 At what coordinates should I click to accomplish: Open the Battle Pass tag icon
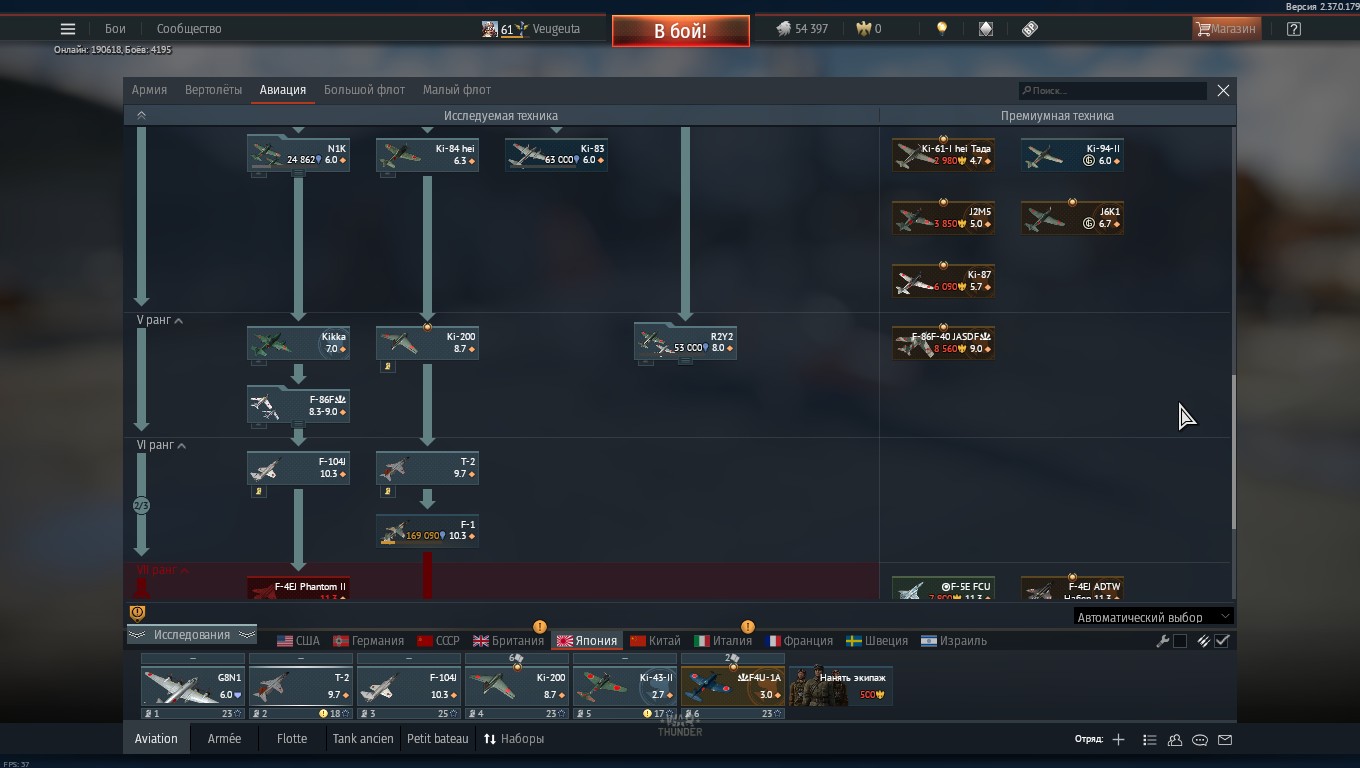pyautogui.click(x=1030, y=29)
